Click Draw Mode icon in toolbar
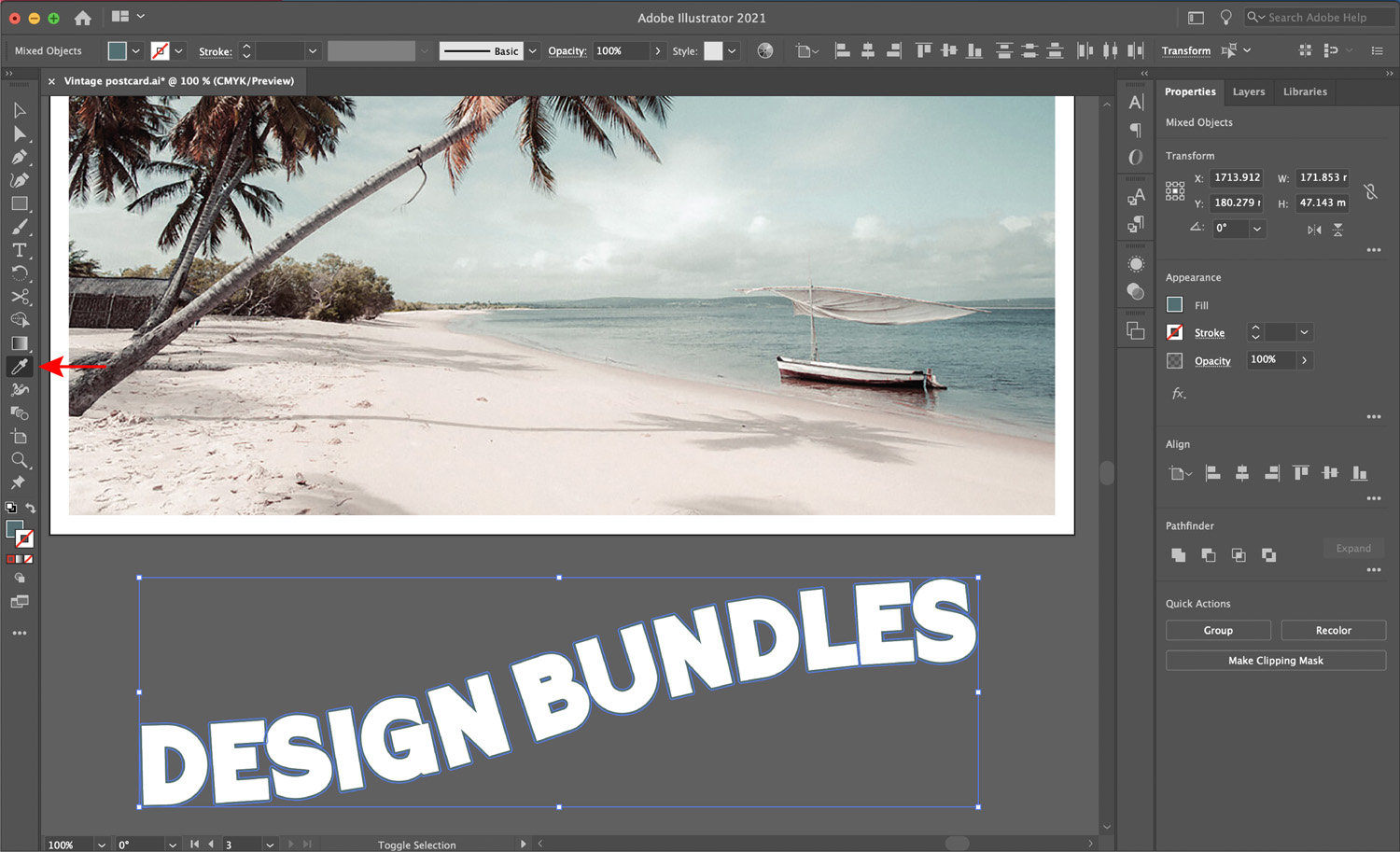 (x=19, y=579)
